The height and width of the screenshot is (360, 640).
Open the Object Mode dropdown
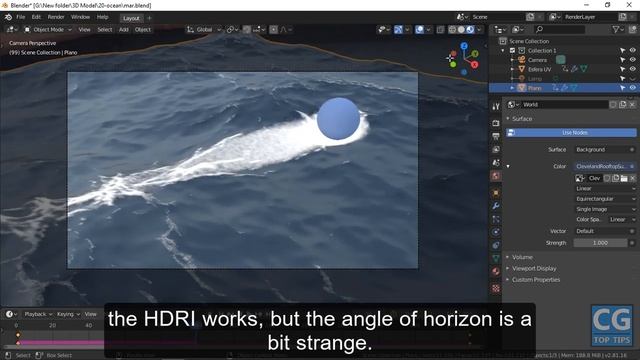click(x=47, y=29)
